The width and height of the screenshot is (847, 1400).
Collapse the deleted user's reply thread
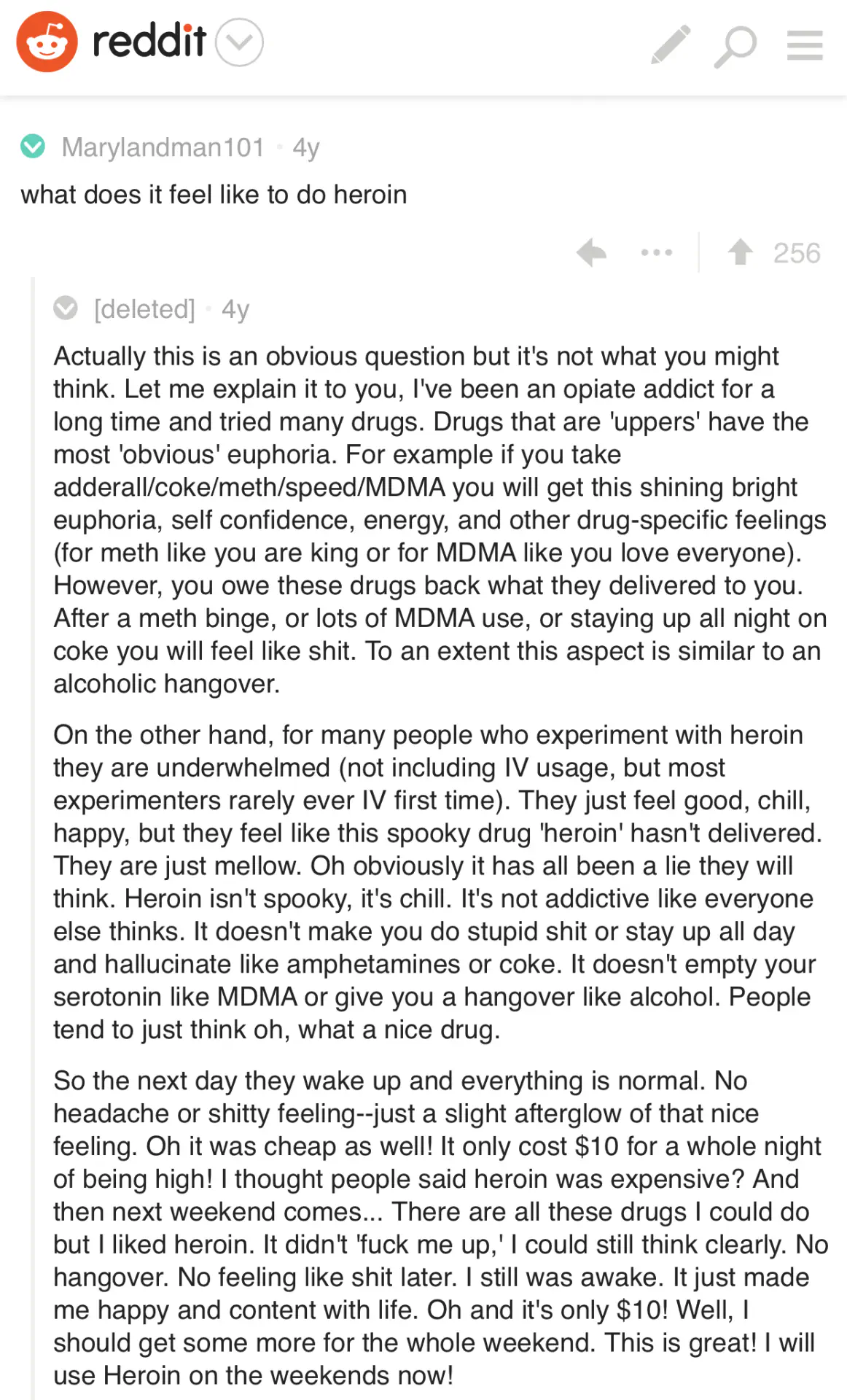click(x=66, y=309)
